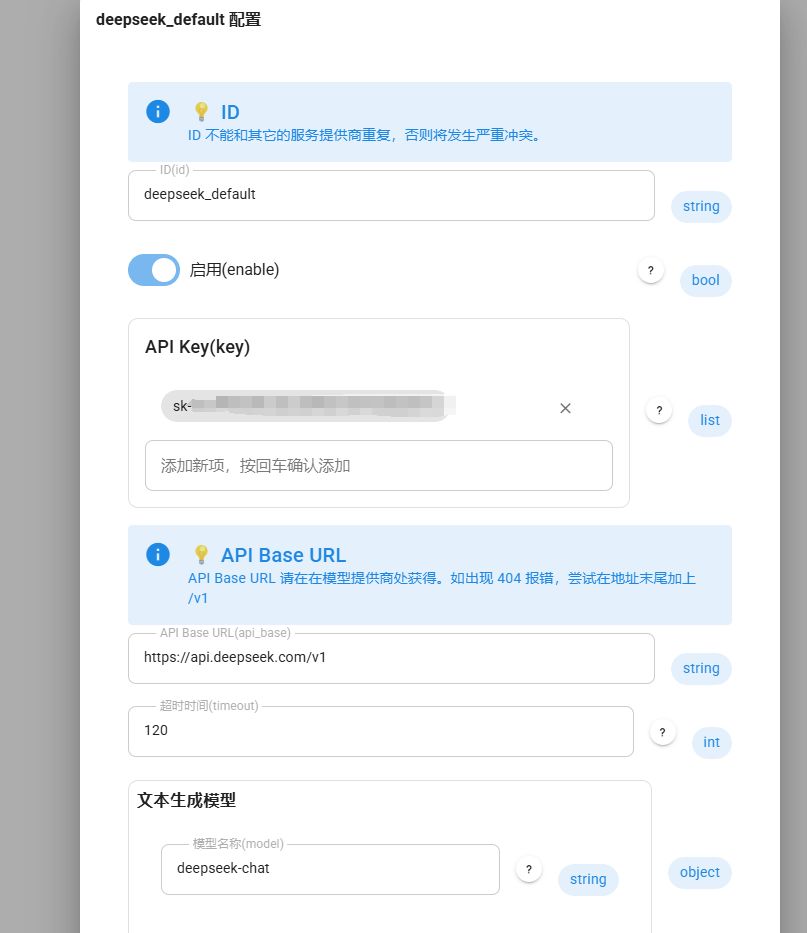Click the info icon in API Base URL banner
The height and width of the screenshot is (933, 807).
[x=158, y=555]
